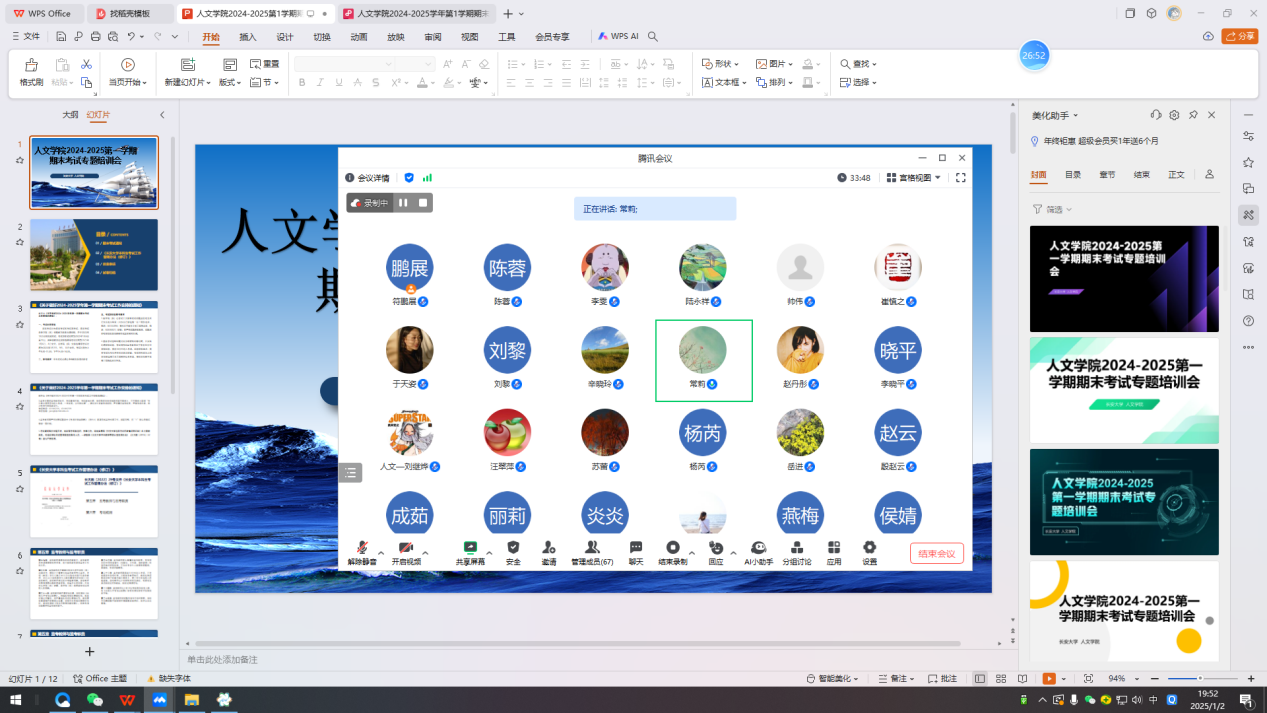The image size is (1267, 713).
Task: Click 会议详情 meeting details
Action: click(x=367, y=178)
